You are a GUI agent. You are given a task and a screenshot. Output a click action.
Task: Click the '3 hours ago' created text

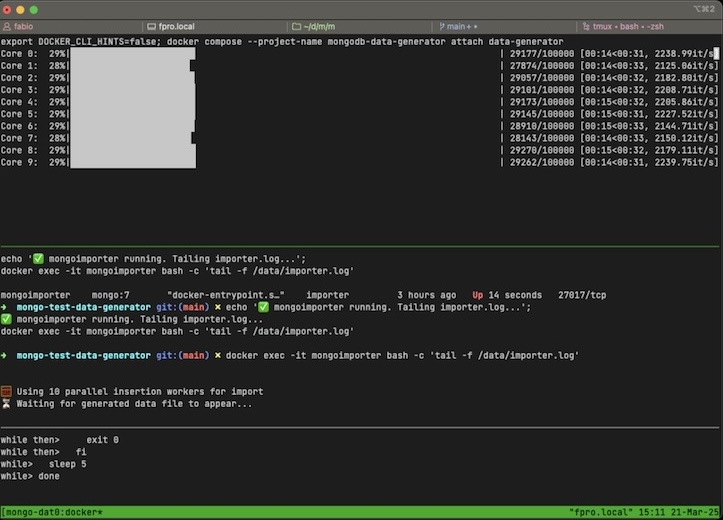[427, 295]
